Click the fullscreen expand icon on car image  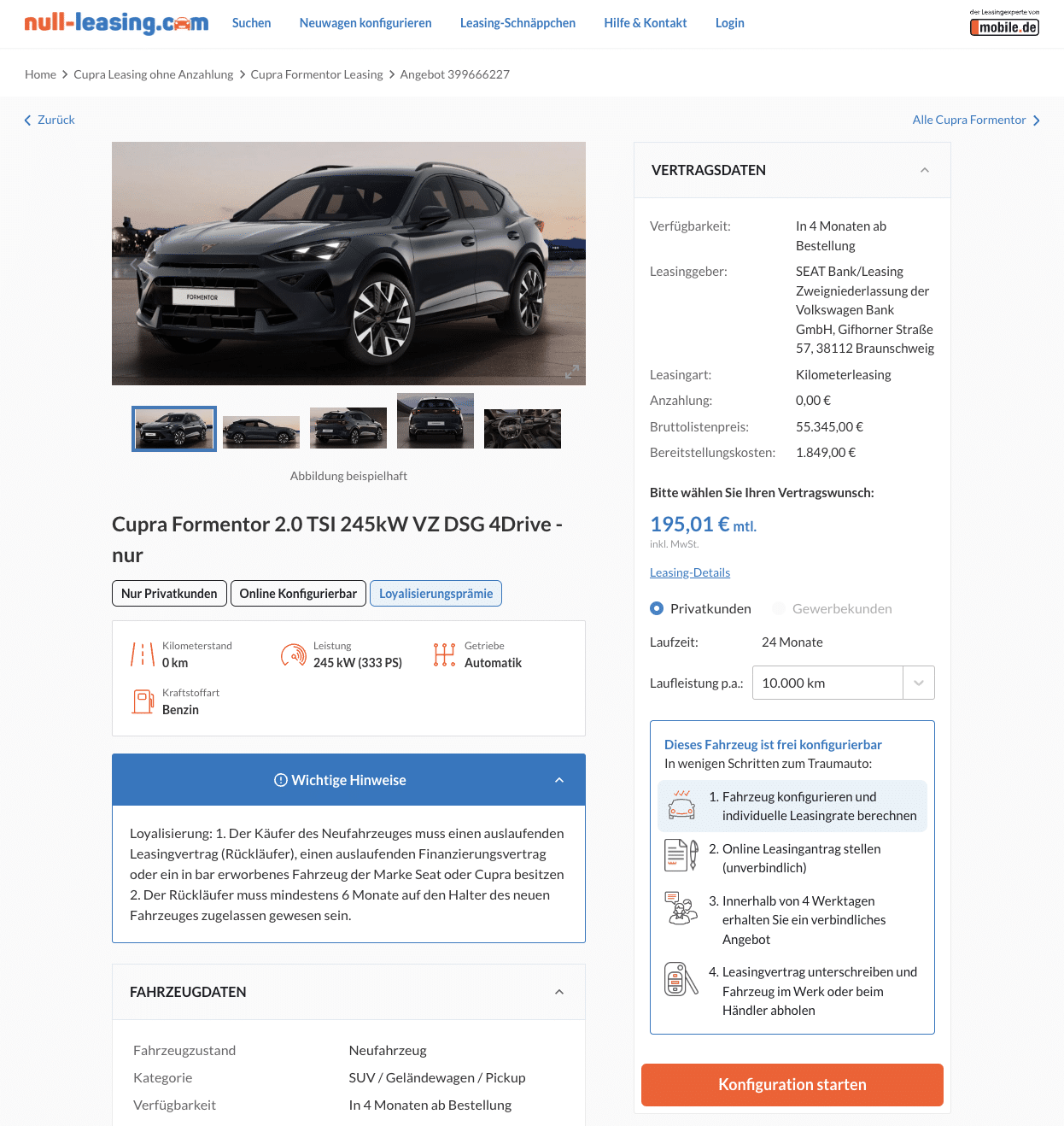[572, 372]
